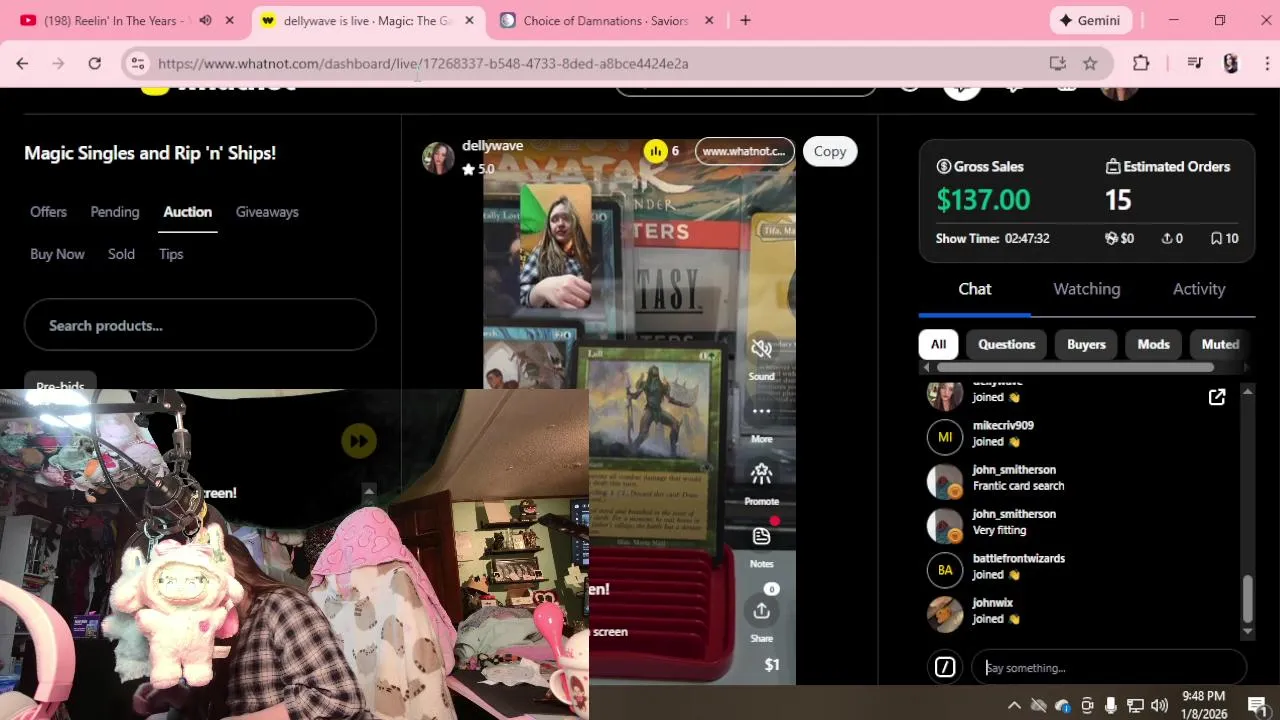The image size is (1280, 720).
Task: Open the More options on the stream
Action: pyautogui.click(x=761, y=411)
